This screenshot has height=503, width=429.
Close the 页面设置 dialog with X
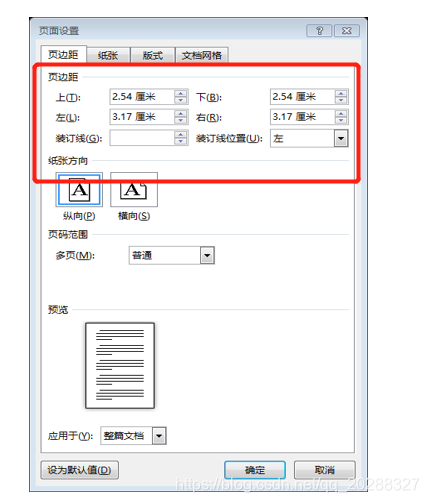coord(347,31)
